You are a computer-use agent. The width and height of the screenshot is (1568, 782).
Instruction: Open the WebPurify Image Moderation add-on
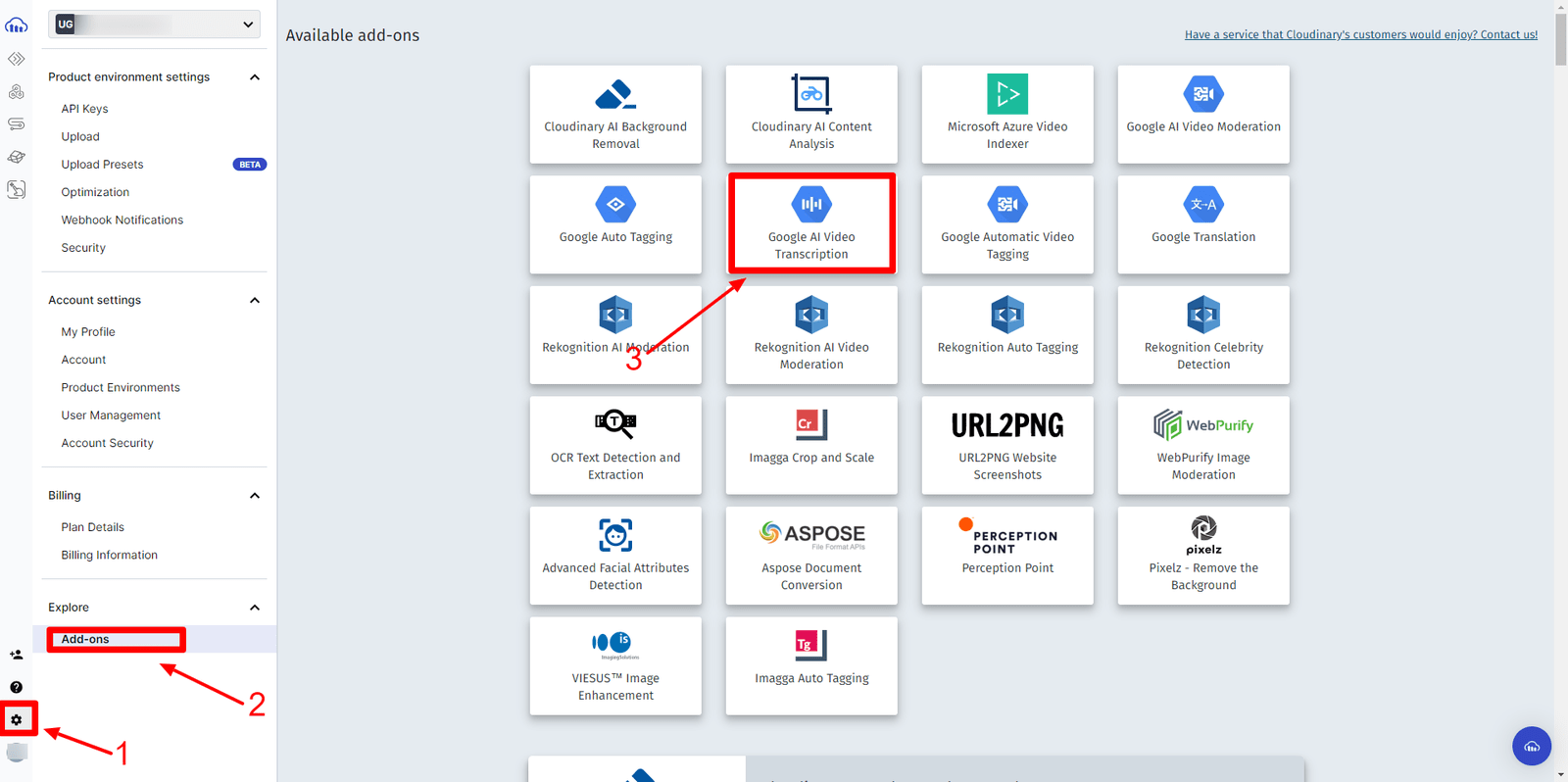pos(1203,445)
